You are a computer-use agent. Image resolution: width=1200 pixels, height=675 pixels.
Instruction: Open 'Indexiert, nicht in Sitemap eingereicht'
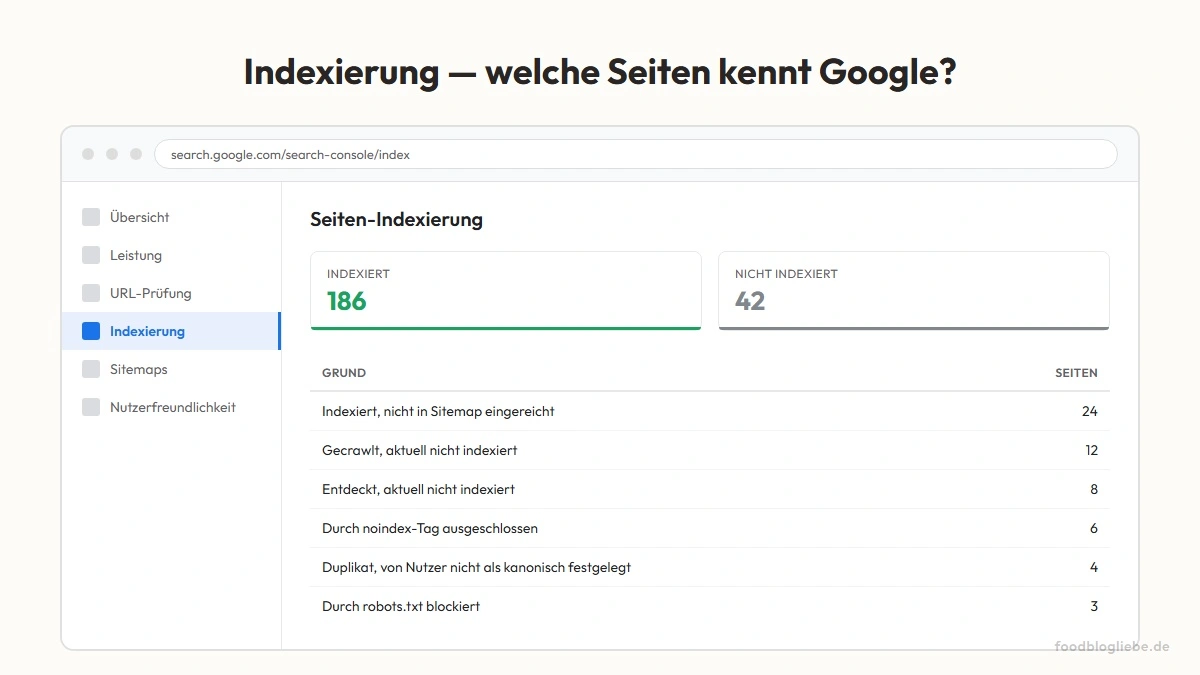click(x=708, y=411)
